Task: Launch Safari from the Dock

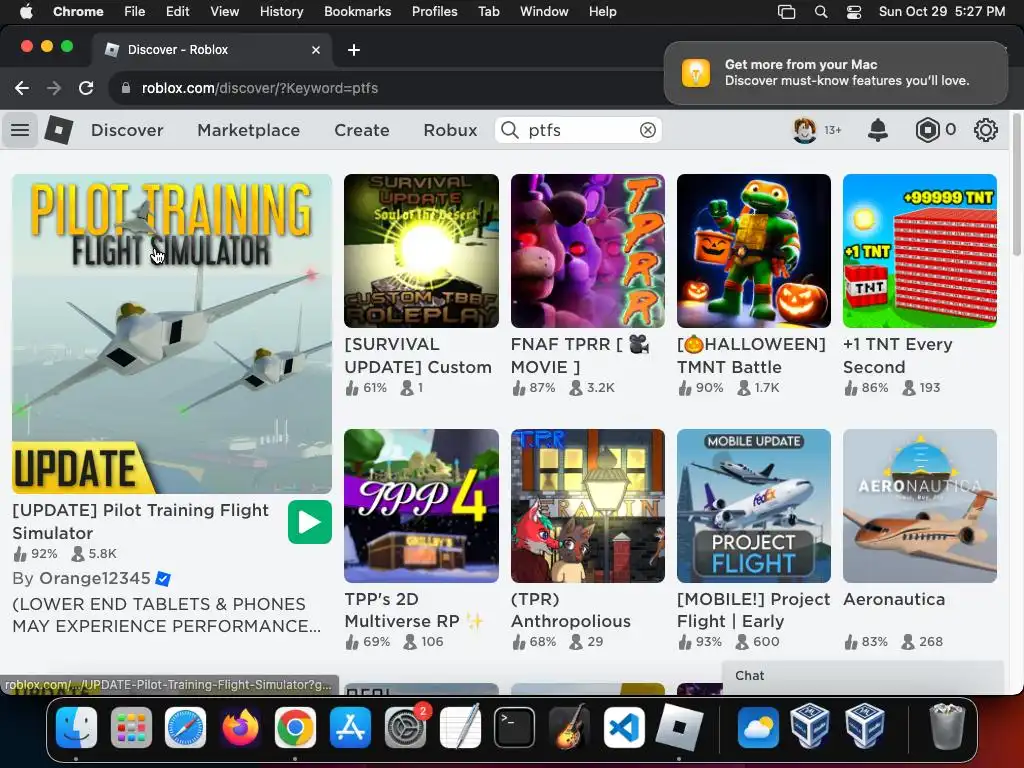Action: tap(185, 727)
